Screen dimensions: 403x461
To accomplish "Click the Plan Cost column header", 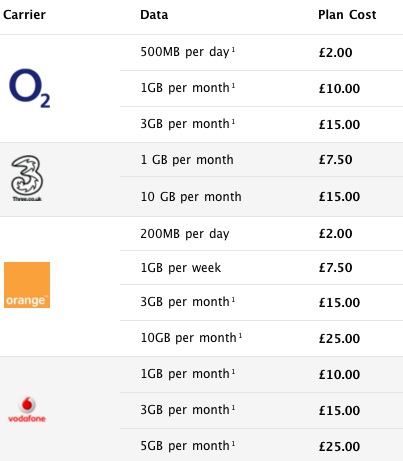I will [x=347, y=15].
